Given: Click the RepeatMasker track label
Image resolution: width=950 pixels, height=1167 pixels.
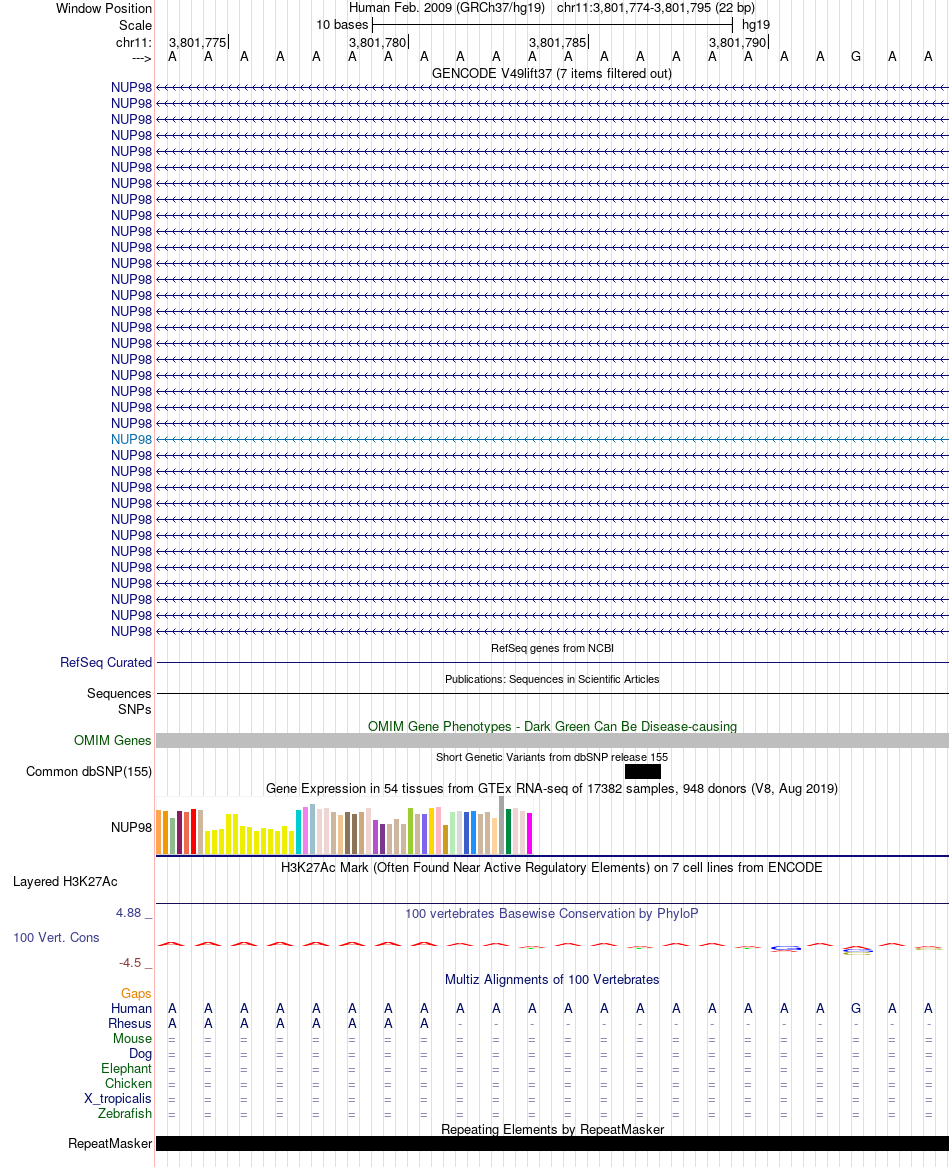Looking at the screenshot, I should pyautogui.click(x=109, y=1144).
